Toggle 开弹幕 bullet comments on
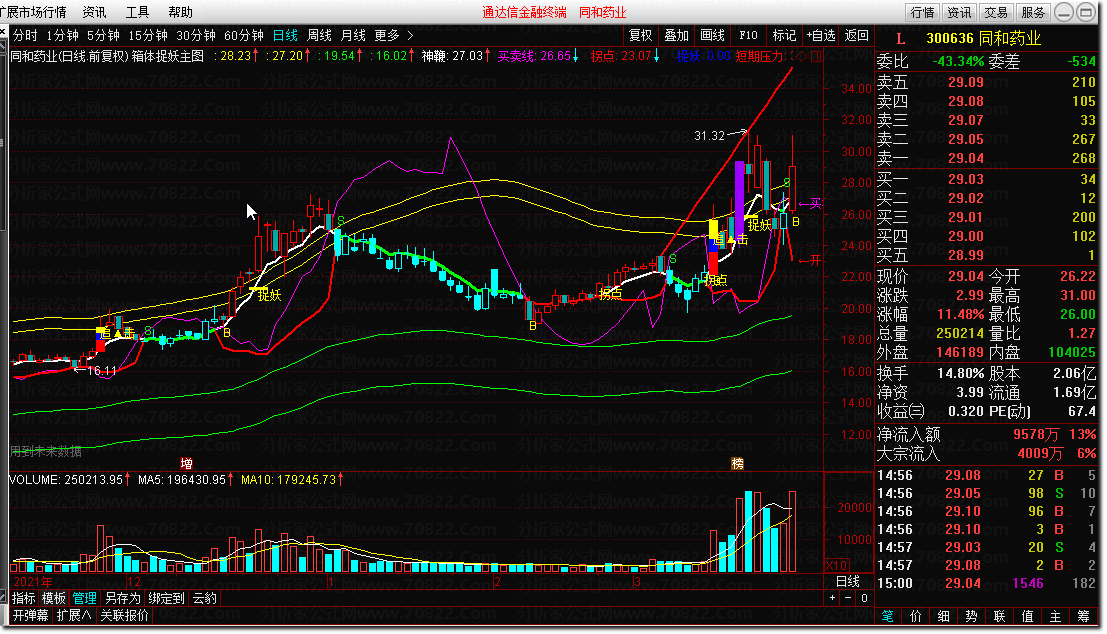The width and height of the screenshot is (1107, 634). (30, 615)
